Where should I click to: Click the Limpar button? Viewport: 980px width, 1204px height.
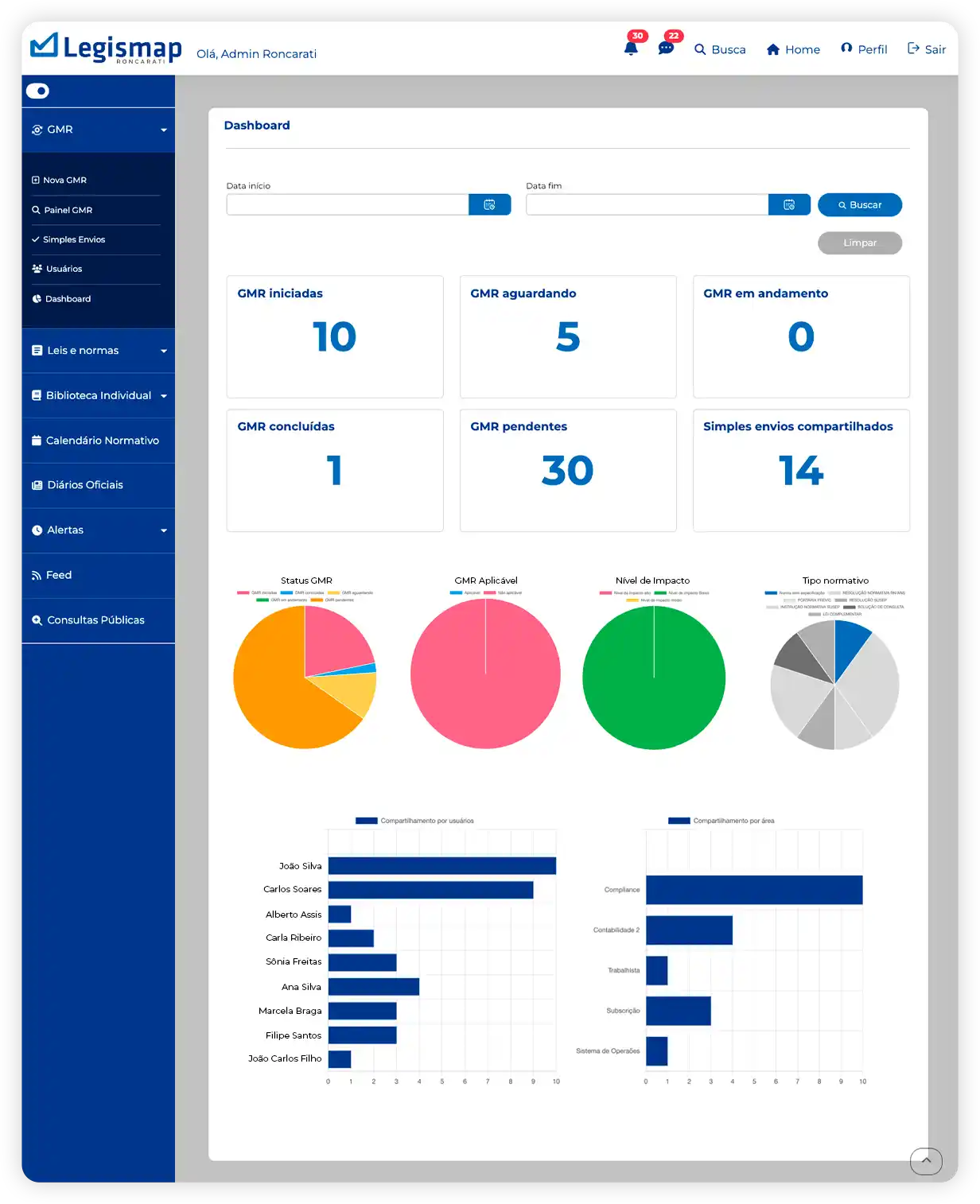pyautogui.click(x=860, y=243)
